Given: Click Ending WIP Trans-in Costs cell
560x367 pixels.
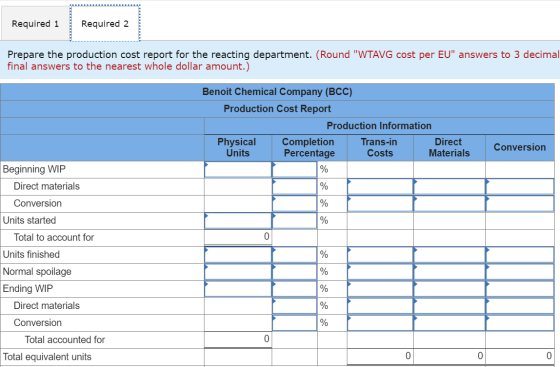Looking at the screenshot, I should click(x=380, y=289).
